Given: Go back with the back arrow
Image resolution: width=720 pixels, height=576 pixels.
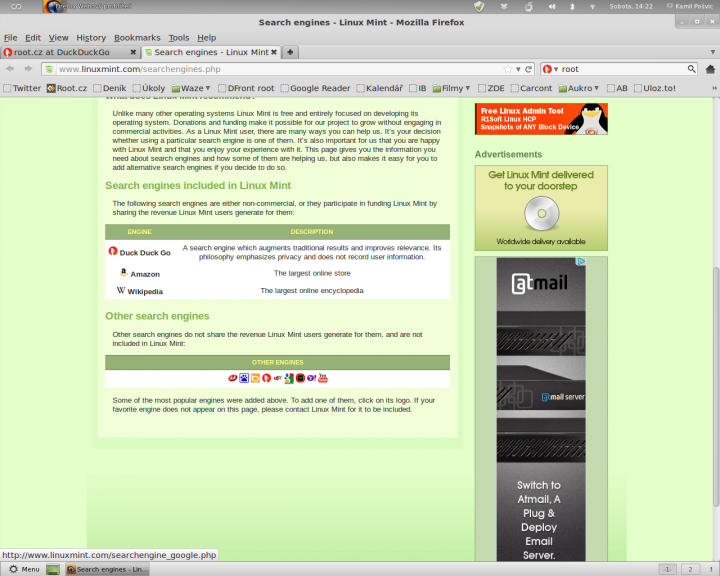Looking at the screenshot, I should (10, 69).
